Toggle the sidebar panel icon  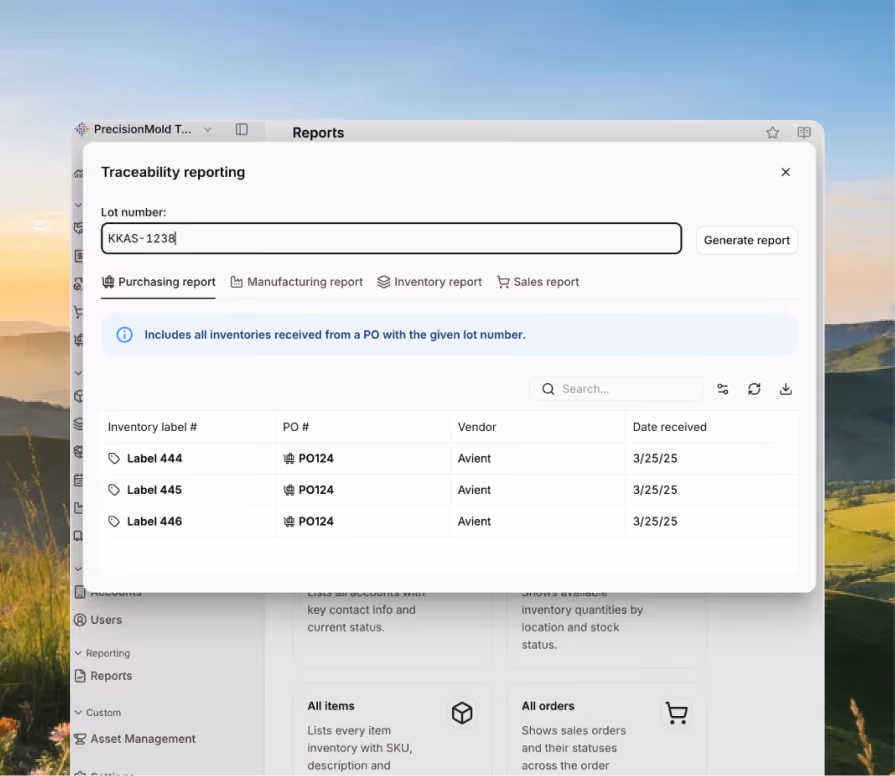tap(242, 130)
